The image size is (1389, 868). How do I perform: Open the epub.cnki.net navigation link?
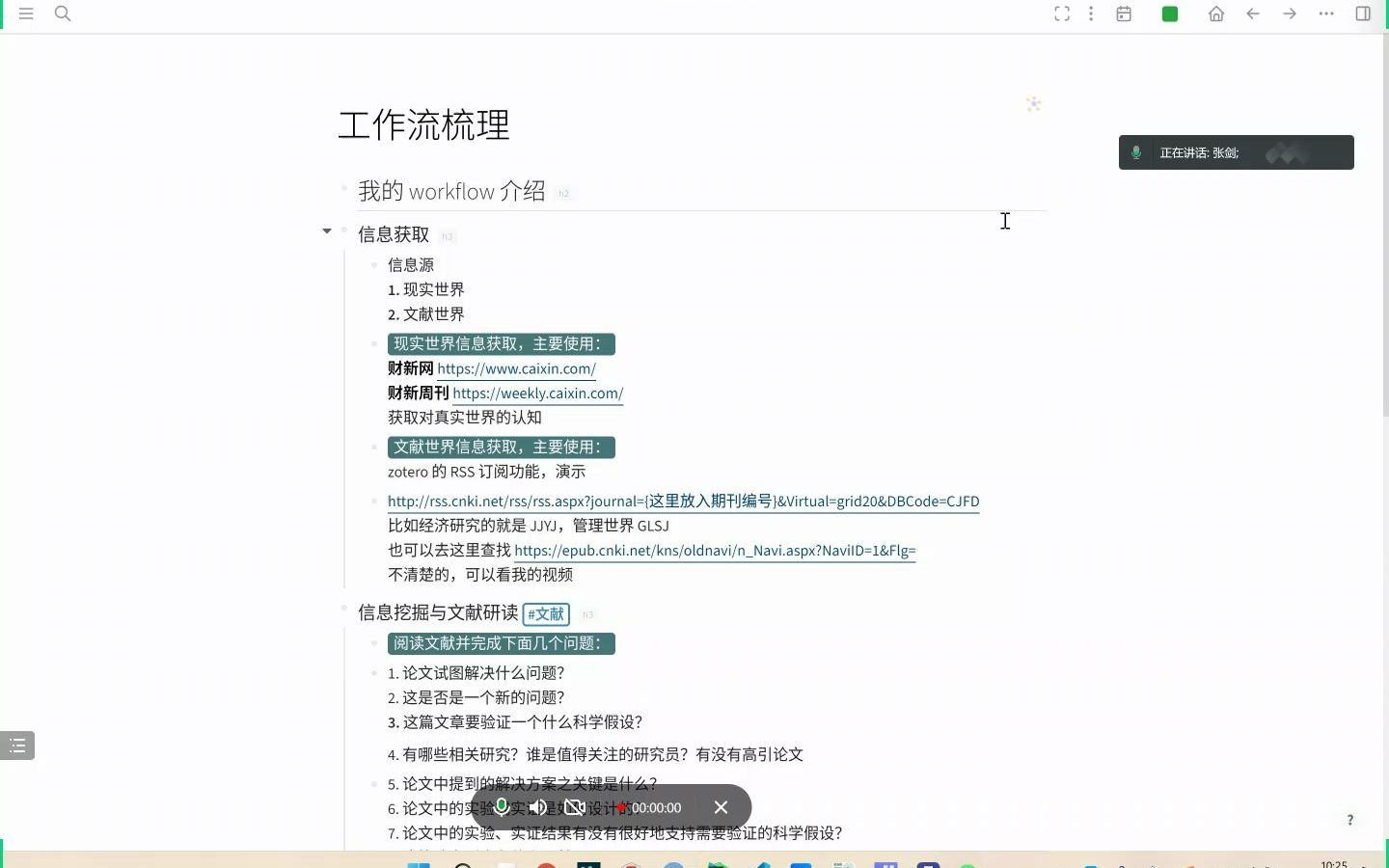pyautogui.click(x=715, y=551)
